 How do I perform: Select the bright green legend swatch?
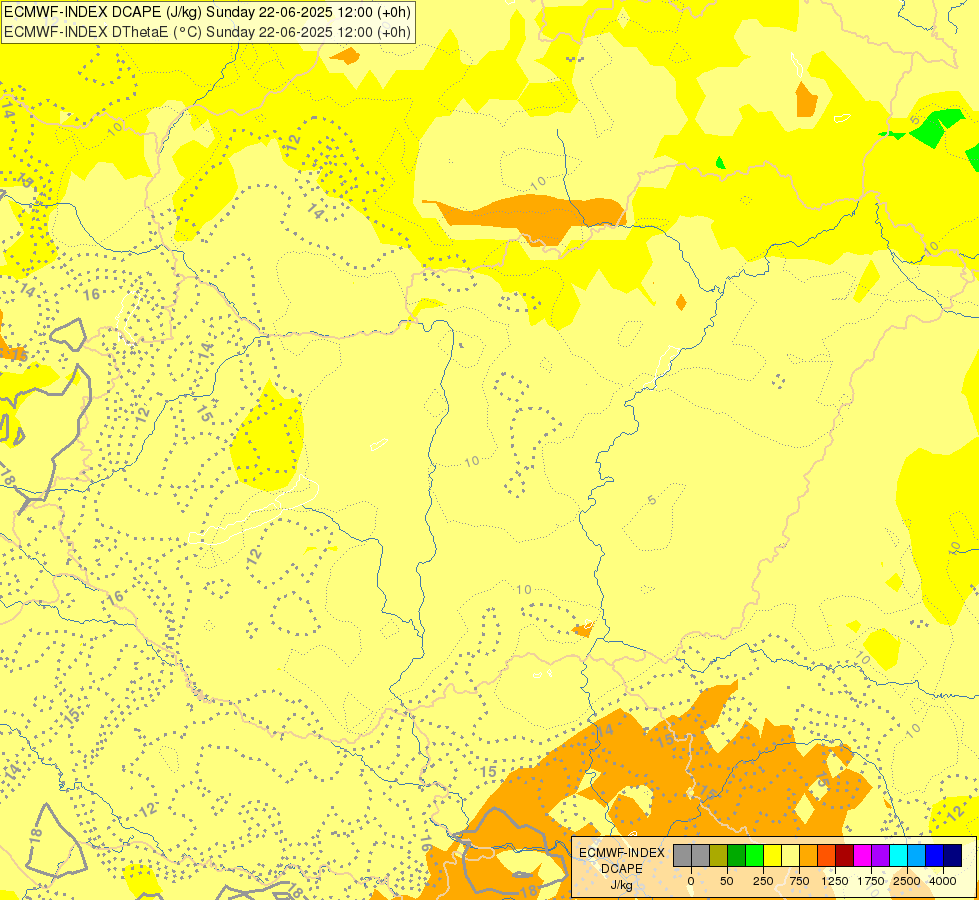[x=755, y=856]
